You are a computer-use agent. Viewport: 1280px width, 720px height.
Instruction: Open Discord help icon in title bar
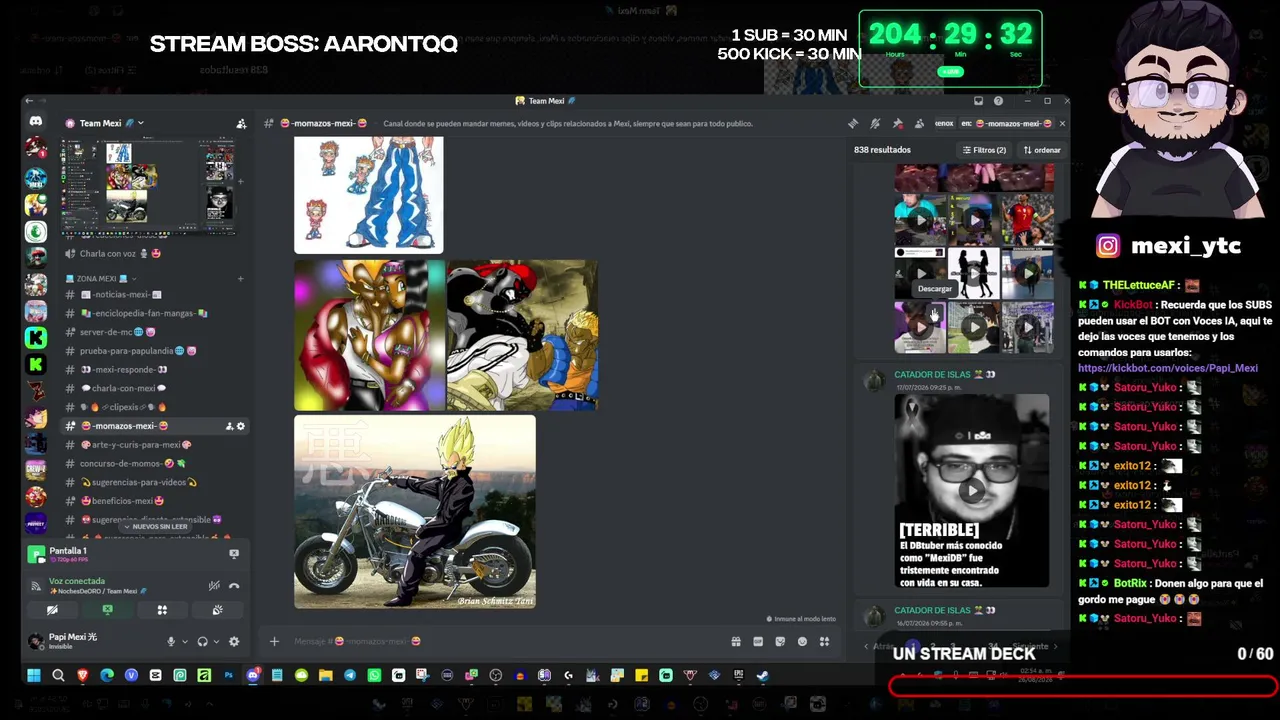tap(999, 101)
